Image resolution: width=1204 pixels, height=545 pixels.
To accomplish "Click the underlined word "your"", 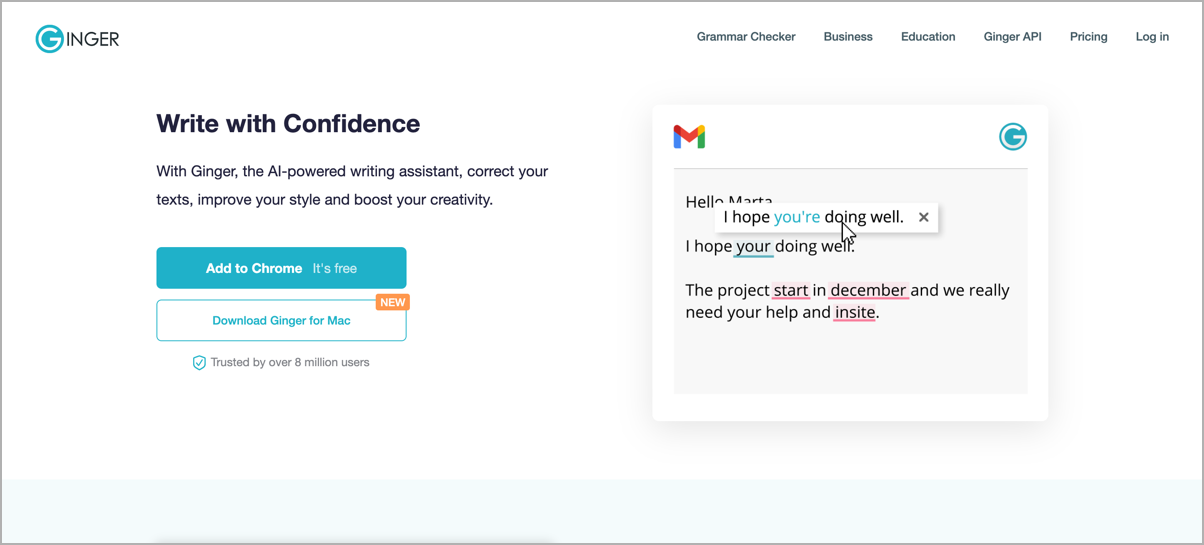I will (x=753, y=246).
